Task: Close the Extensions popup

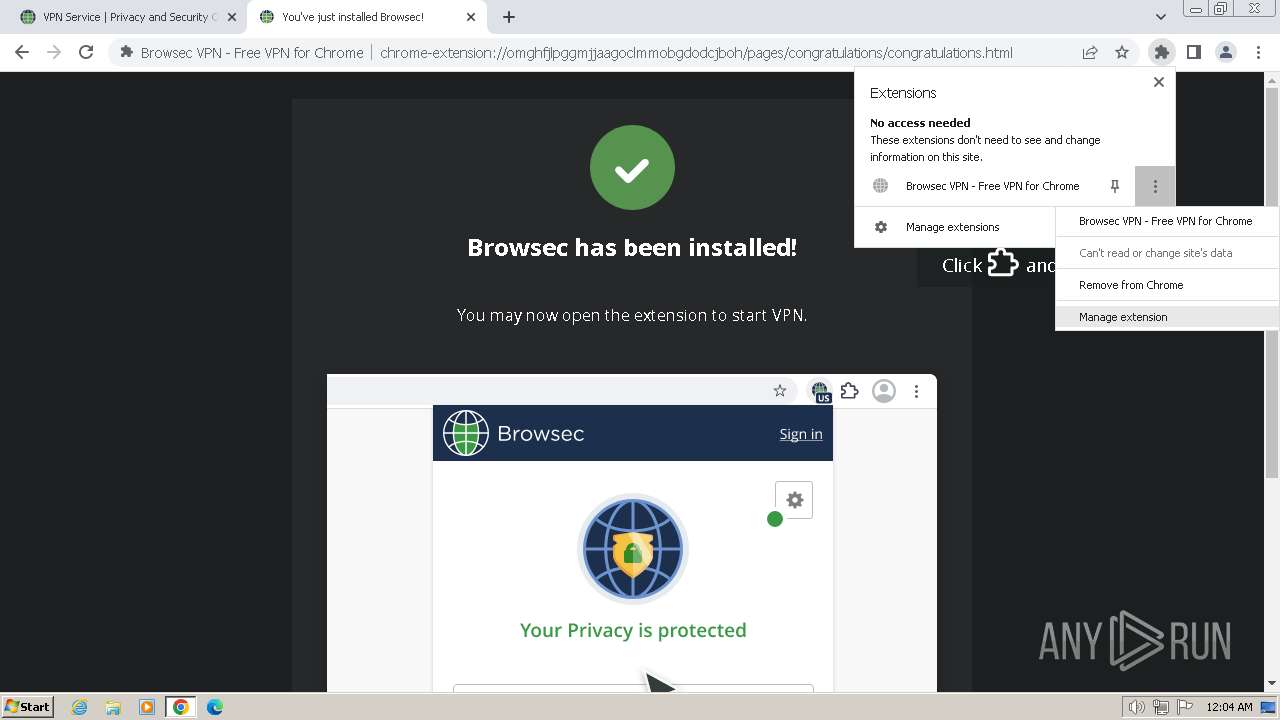Action: 1159,82
